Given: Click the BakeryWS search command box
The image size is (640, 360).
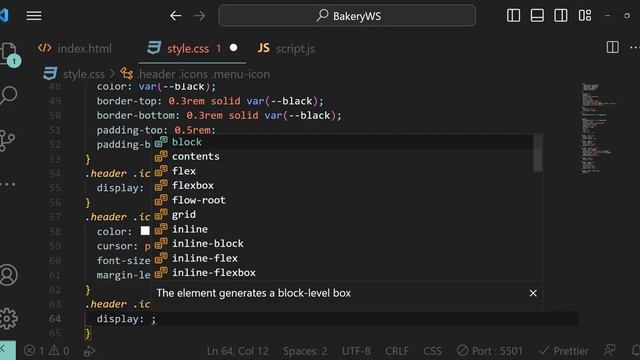Looking at the screenshot, I should click(347, 16).
